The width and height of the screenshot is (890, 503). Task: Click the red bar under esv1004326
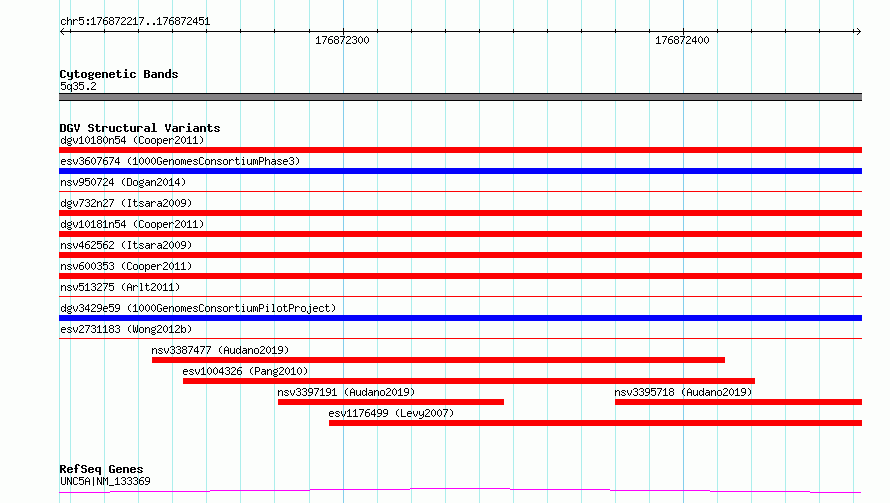(469, 381)
